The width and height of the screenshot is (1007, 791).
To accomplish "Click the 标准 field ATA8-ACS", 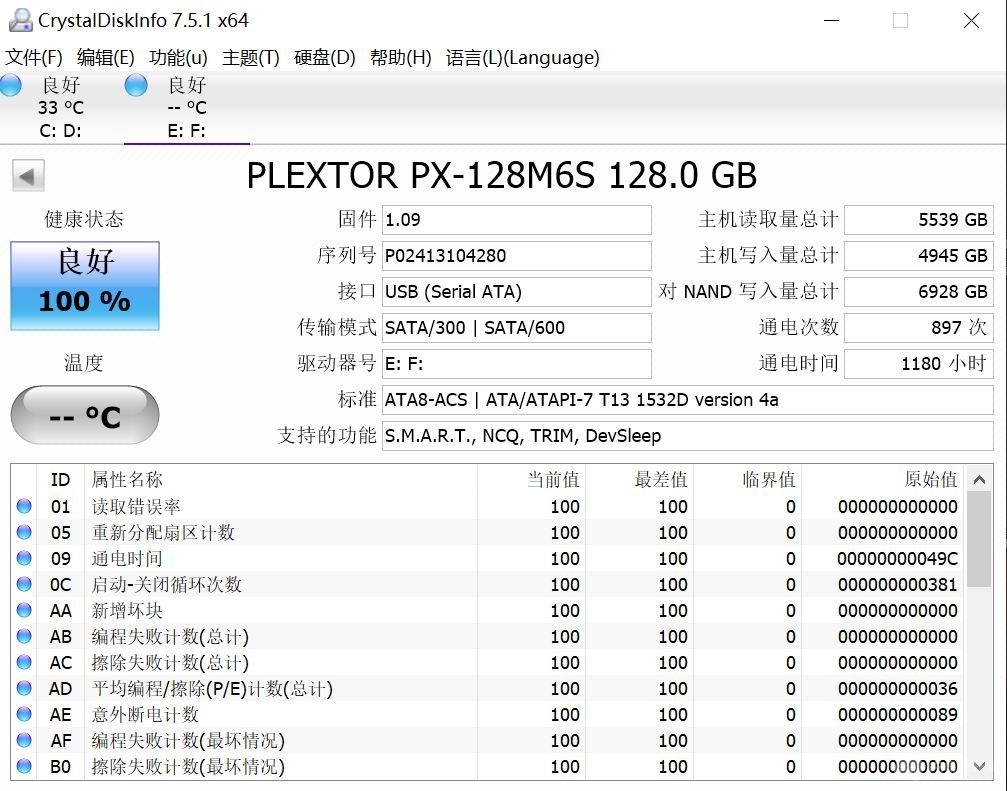I will tap(688, 400).
